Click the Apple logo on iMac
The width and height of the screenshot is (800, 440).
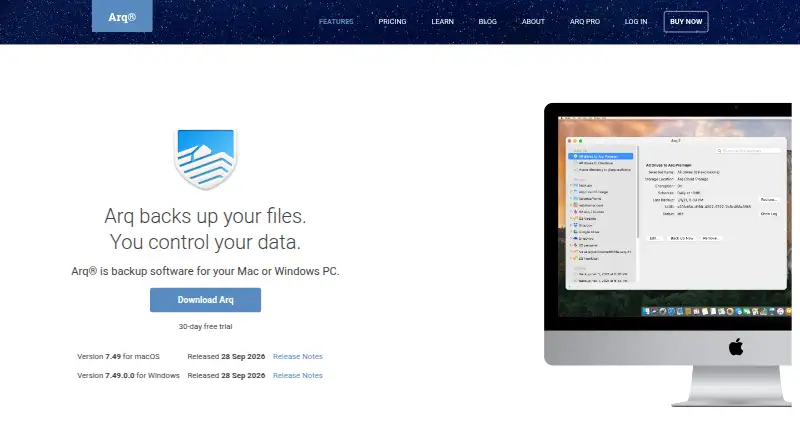point(736,347)
